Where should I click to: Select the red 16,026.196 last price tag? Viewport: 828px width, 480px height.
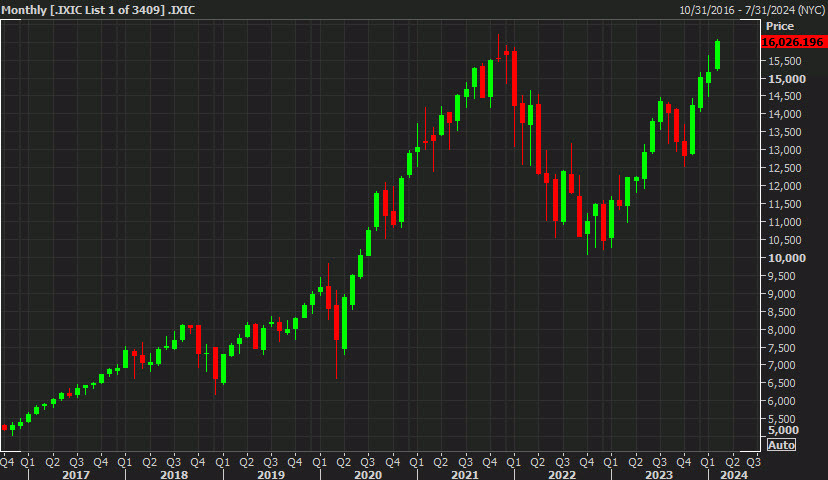point(794,42)
